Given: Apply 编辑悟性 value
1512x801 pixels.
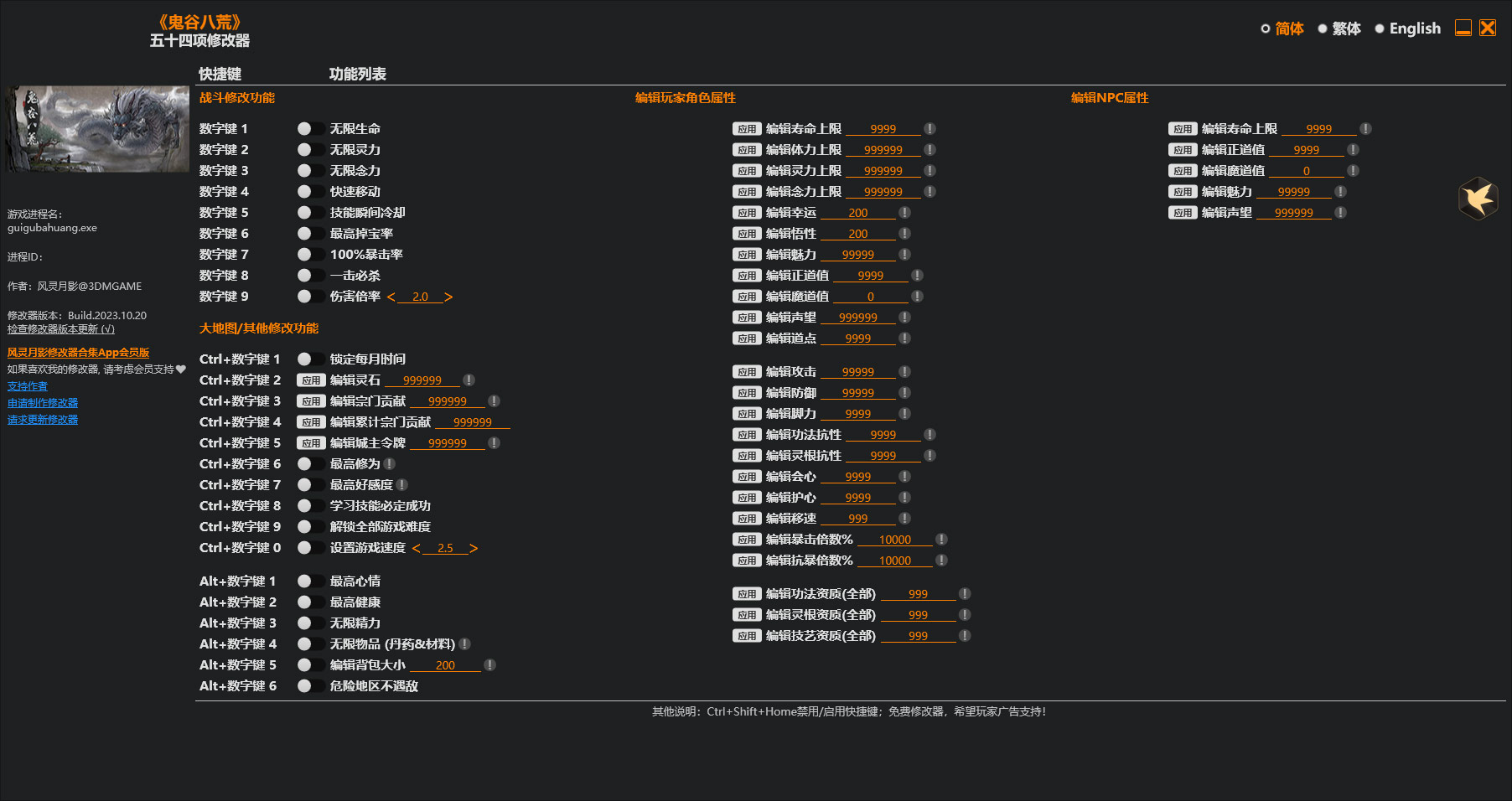Looking at the screenshot, I should [747, 234].
